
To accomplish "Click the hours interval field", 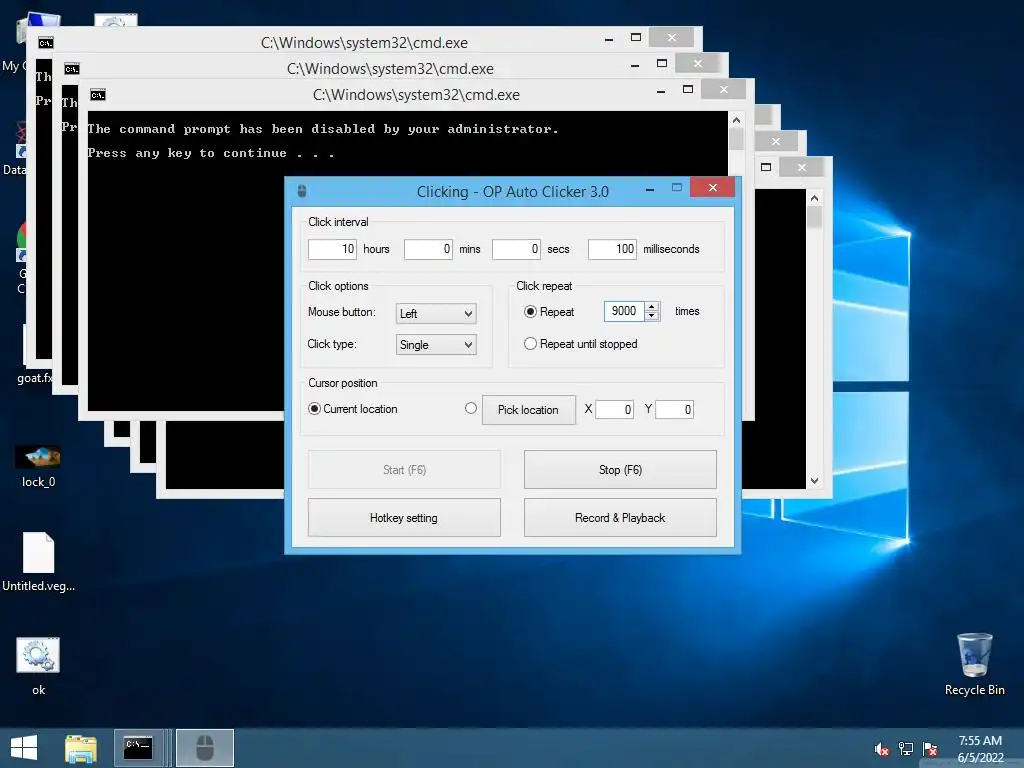I will point(332,249).
